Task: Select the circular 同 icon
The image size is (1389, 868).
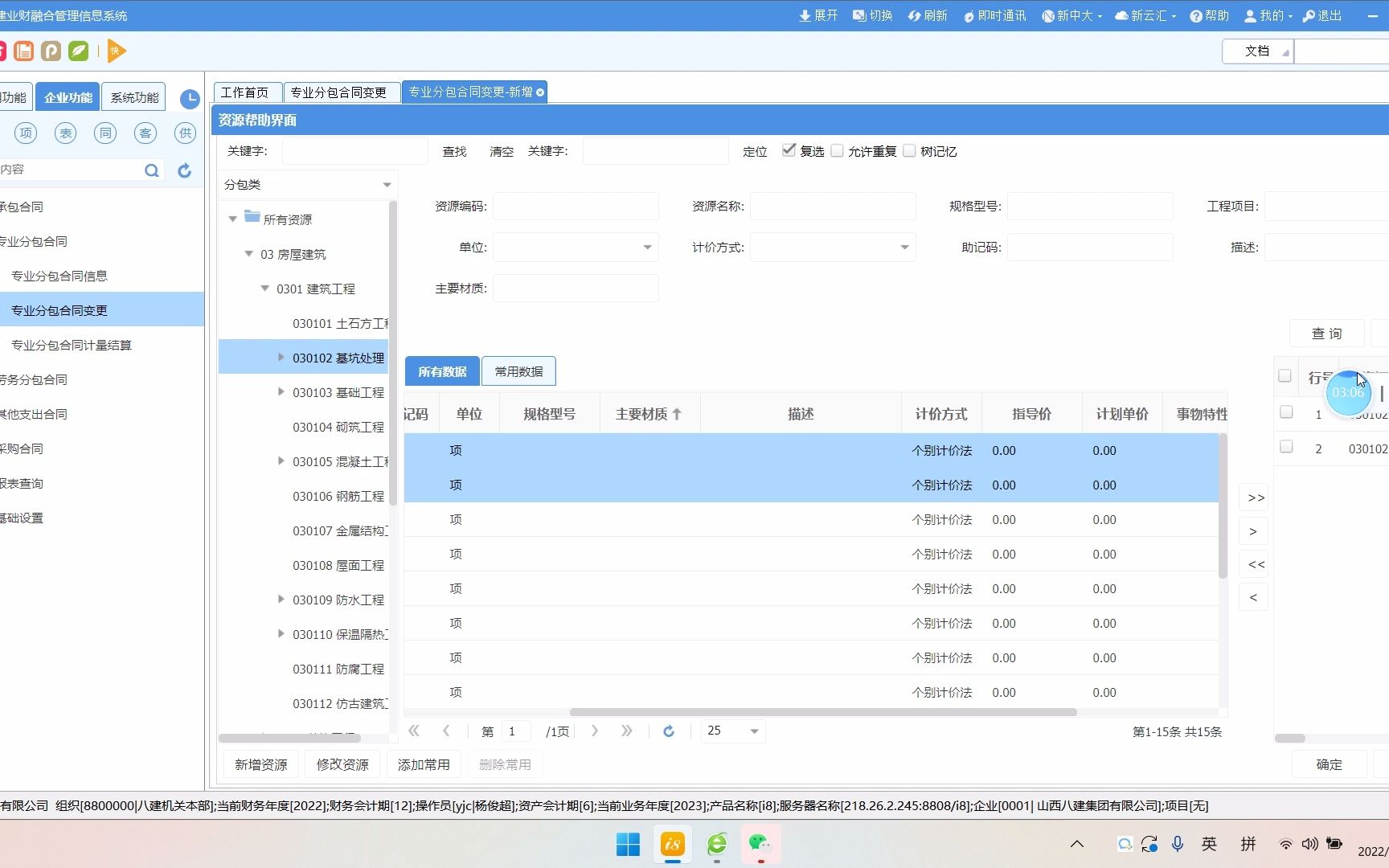Action: coord(105,133)
